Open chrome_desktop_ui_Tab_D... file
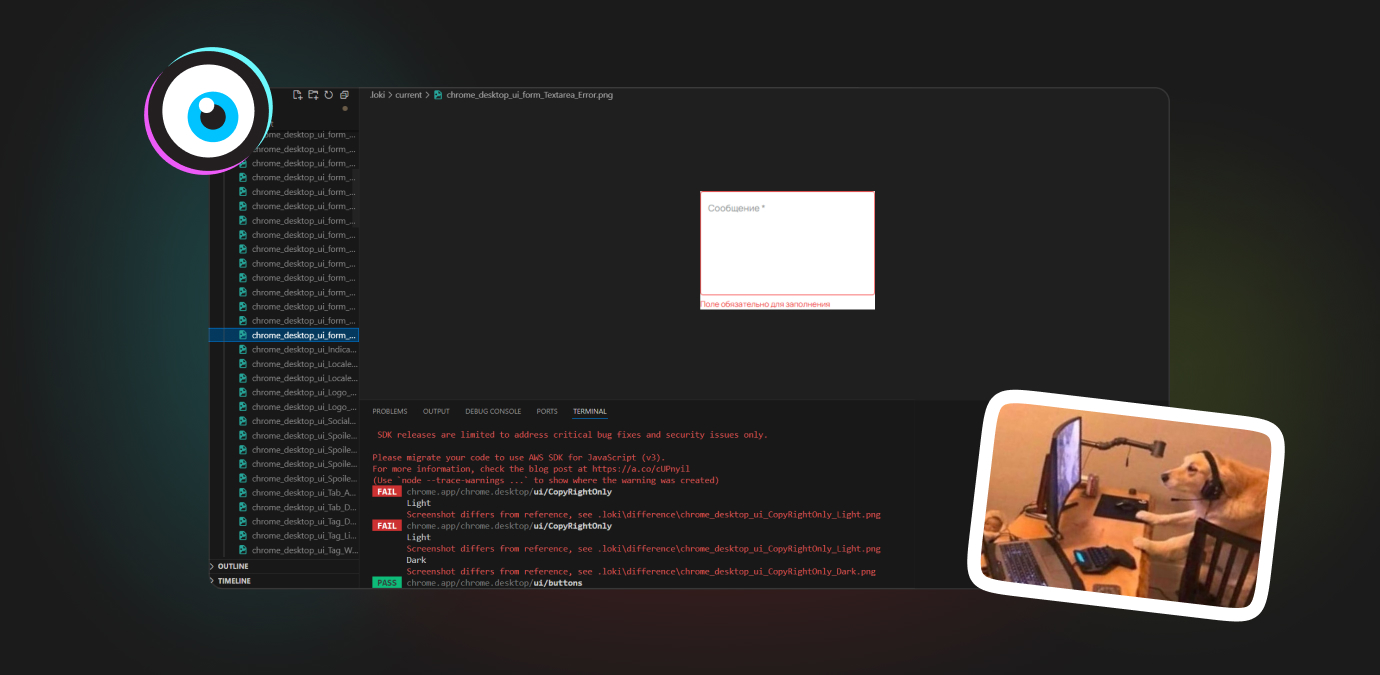This screenshot has width=1380, height=675. click(x=303, y=507)
